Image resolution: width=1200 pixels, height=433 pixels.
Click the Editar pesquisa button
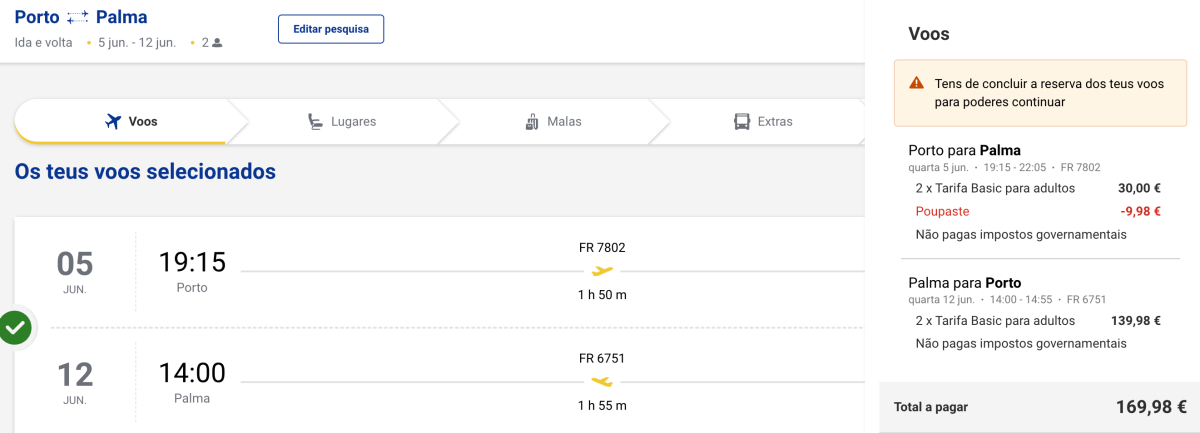pyautogui.click(x=331, y=29)
